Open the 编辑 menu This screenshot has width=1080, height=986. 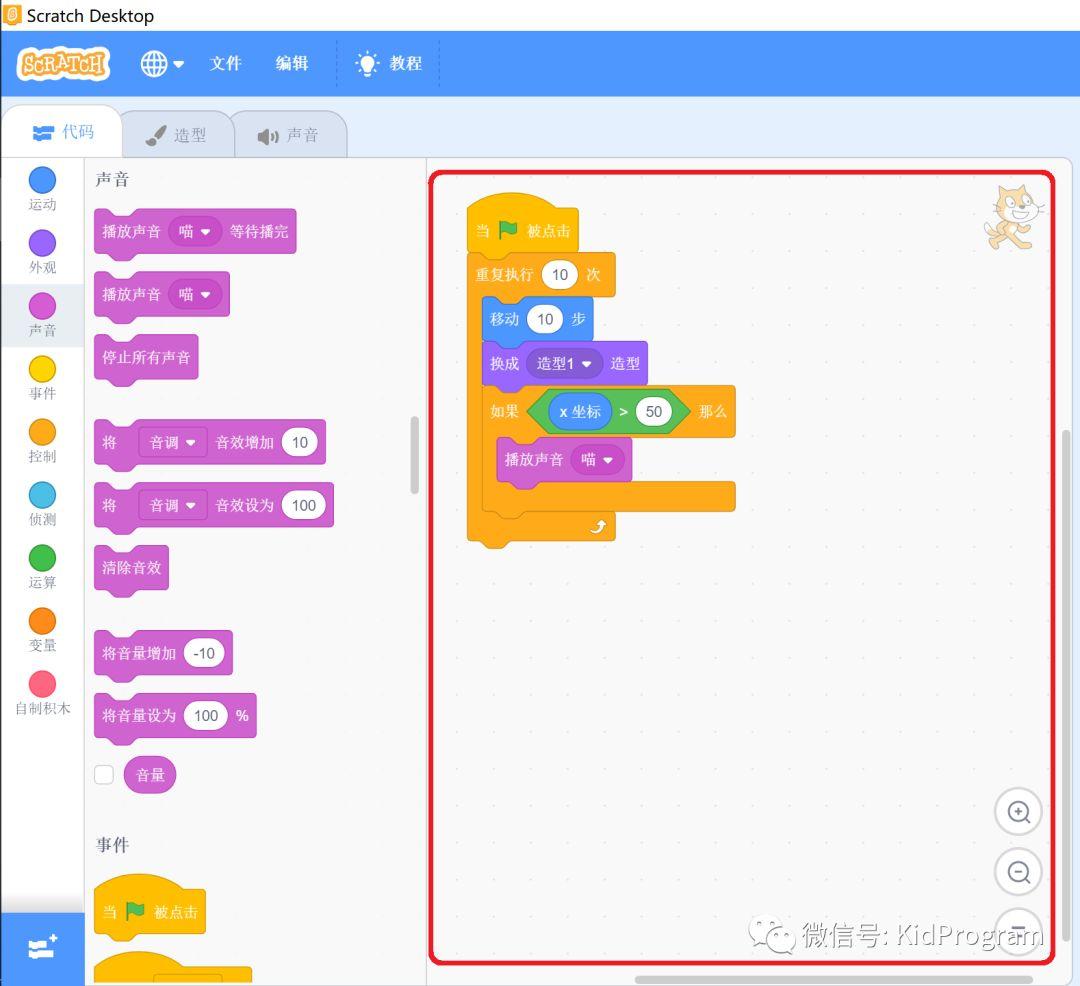click(291, 63)
